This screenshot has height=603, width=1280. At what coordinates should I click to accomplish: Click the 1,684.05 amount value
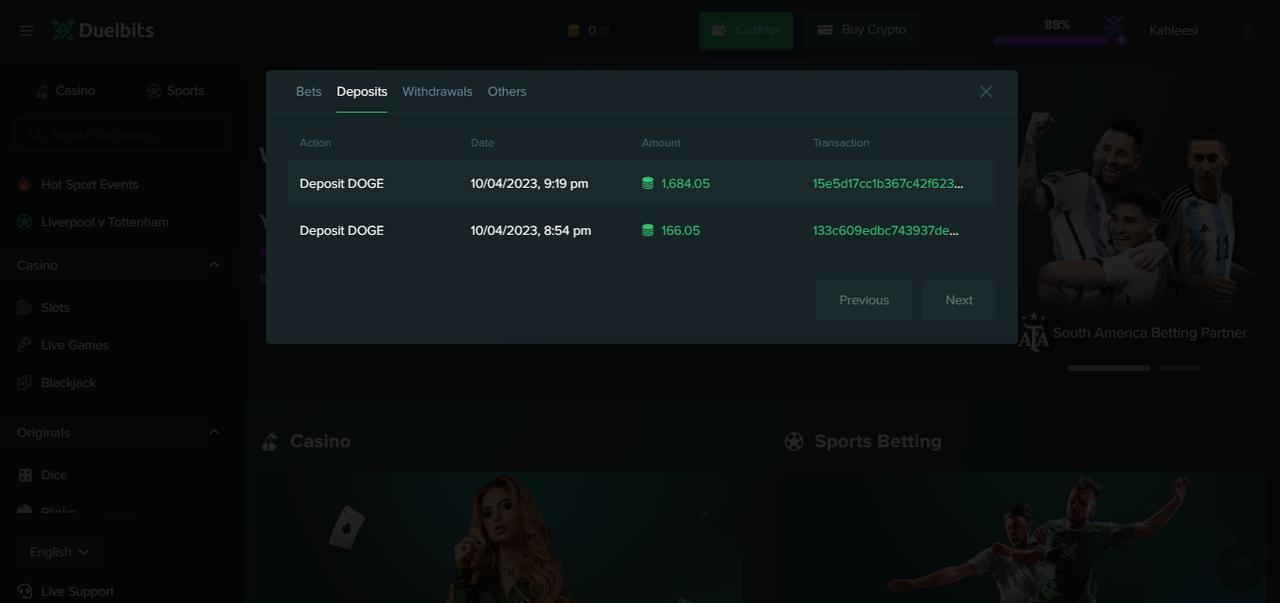[686, 184]
